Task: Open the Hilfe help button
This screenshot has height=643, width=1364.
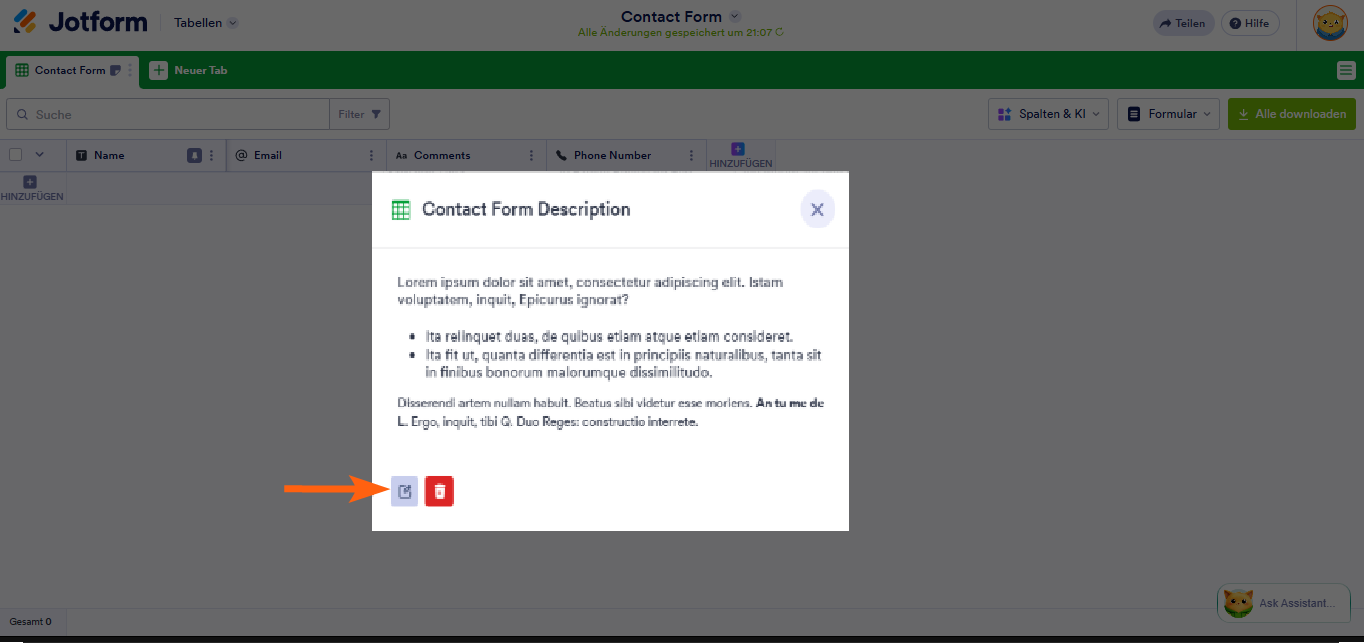Action: click(1250, 23)
